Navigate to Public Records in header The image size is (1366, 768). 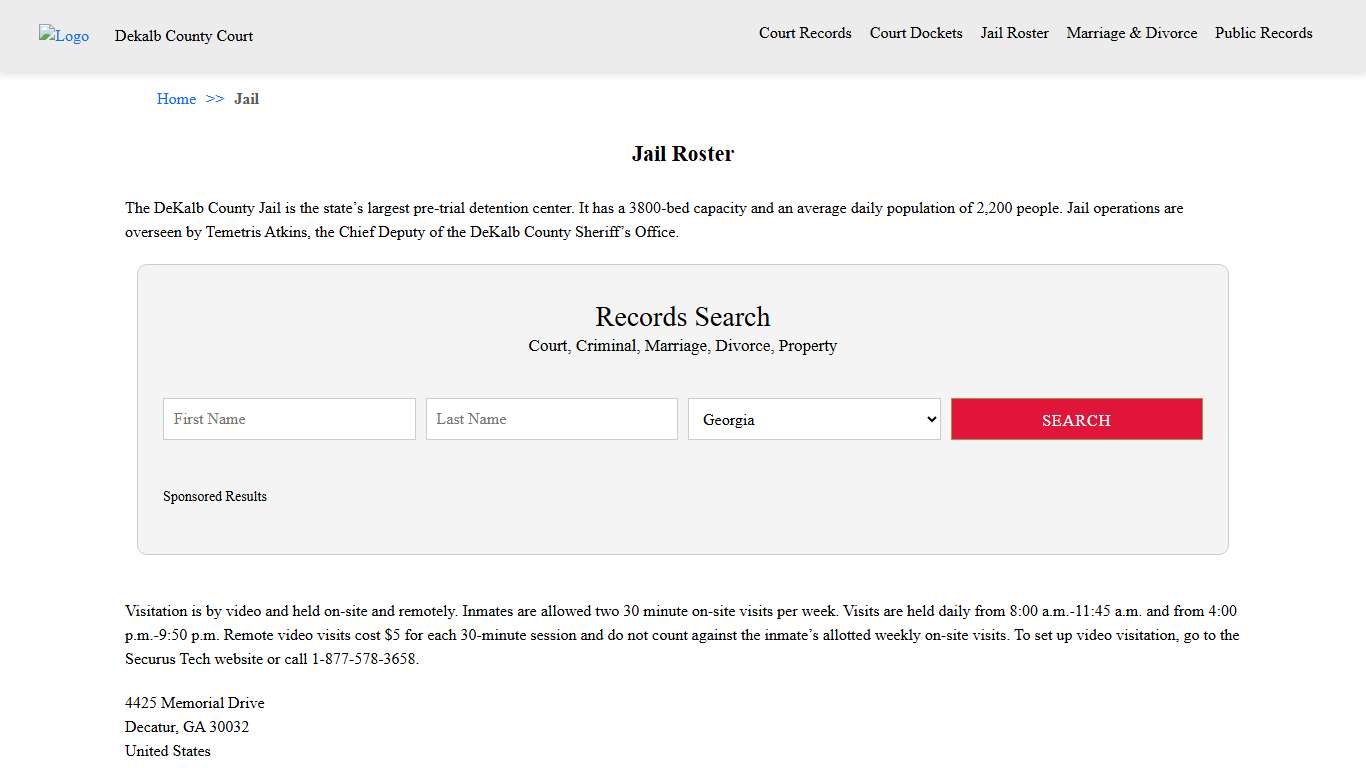click(1263, 33)
